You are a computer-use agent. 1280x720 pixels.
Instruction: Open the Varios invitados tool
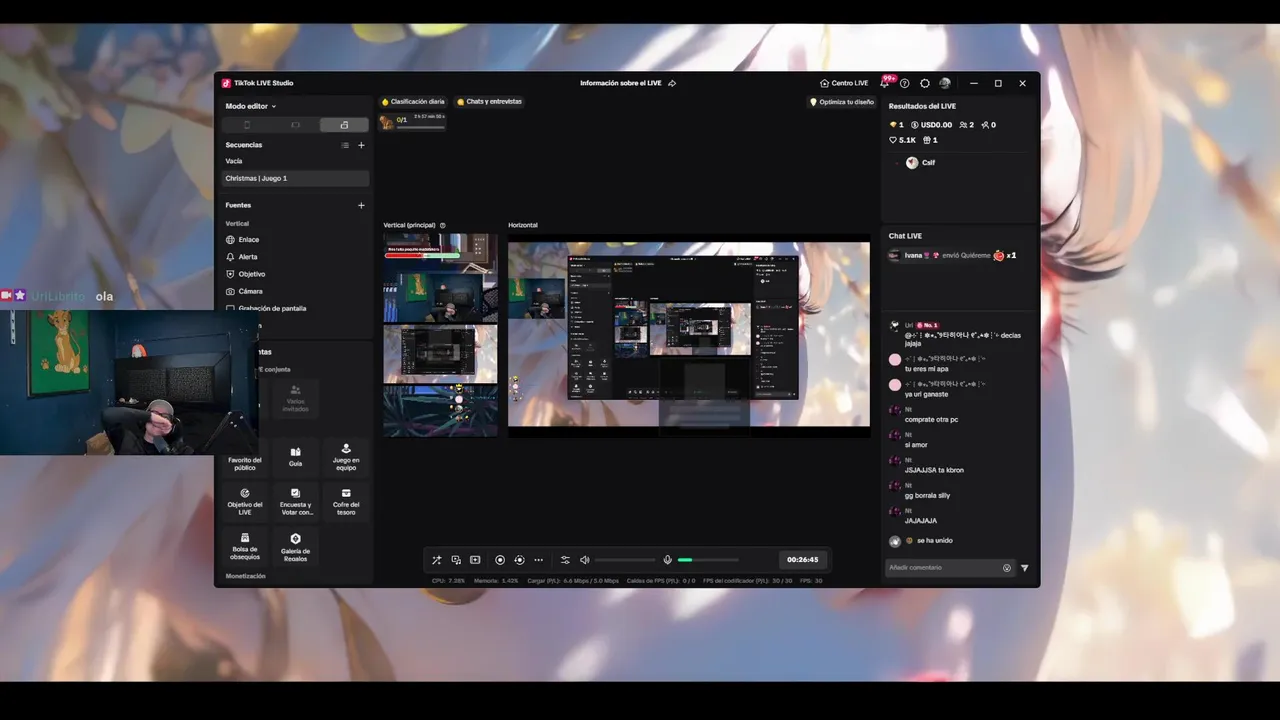coord(295,398)
